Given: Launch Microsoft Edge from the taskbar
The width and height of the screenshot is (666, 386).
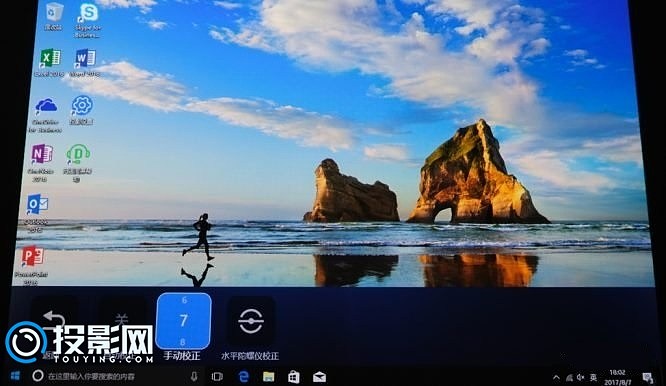Looking at the screenshot, I should pyautogui.click(x=243, y=376).
